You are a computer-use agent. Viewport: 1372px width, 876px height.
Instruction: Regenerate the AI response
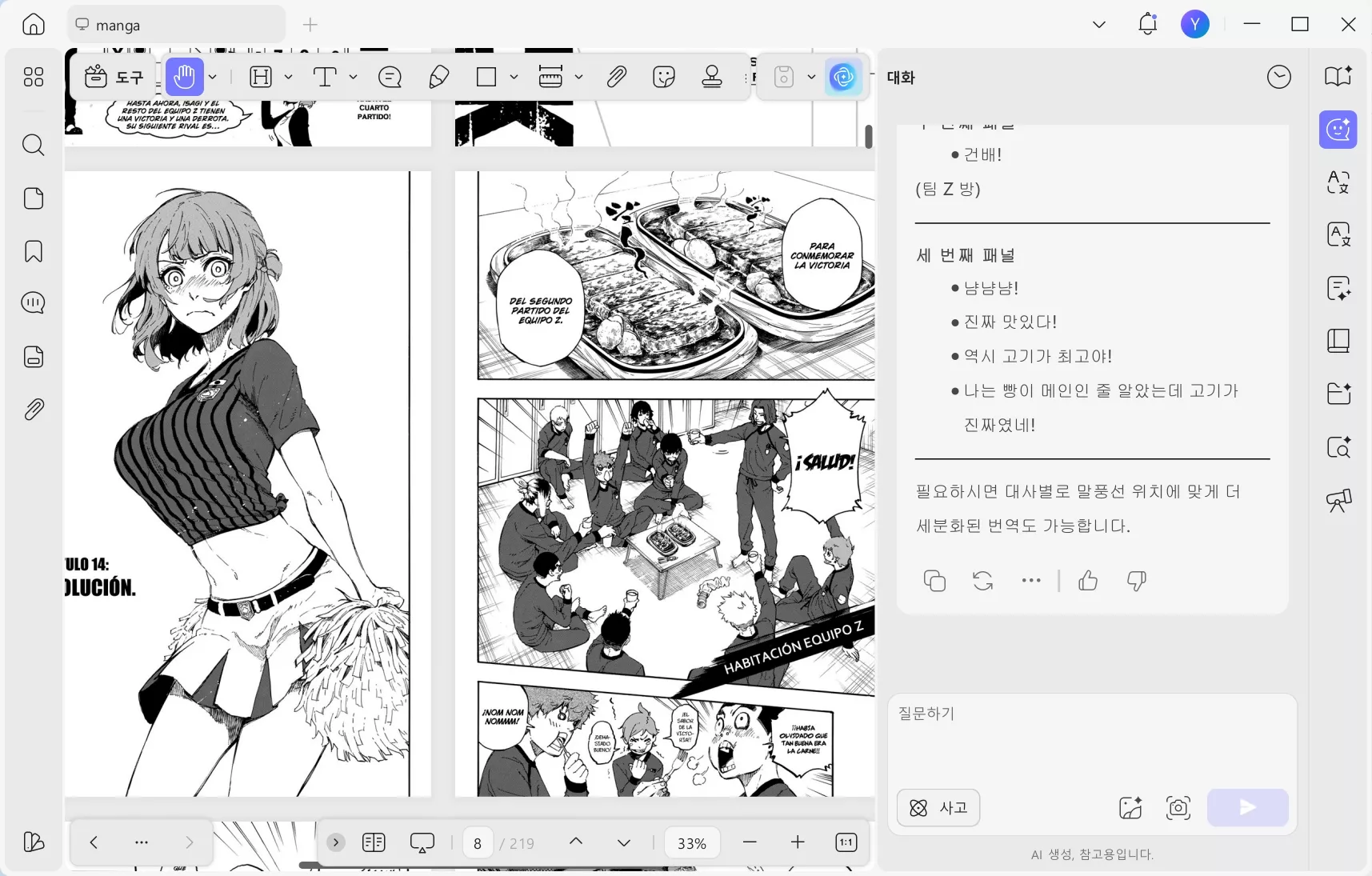click(x=983, y=581)
